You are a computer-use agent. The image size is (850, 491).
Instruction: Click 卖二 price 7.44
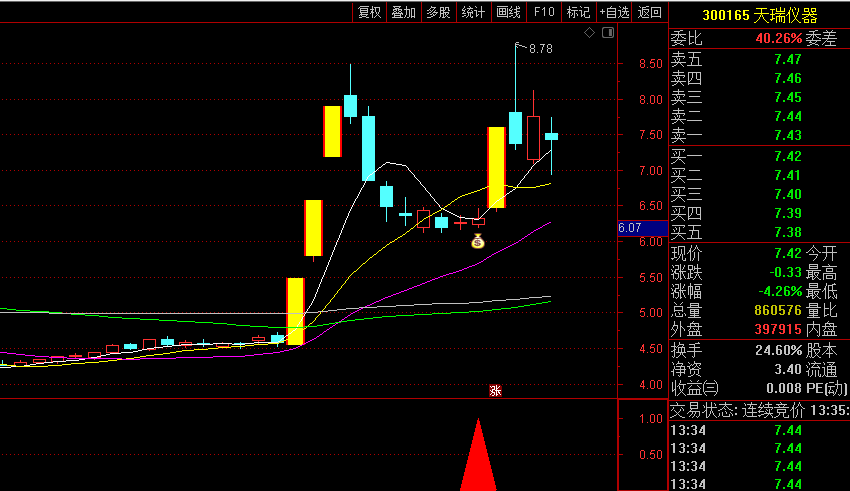tap(788, 117)
